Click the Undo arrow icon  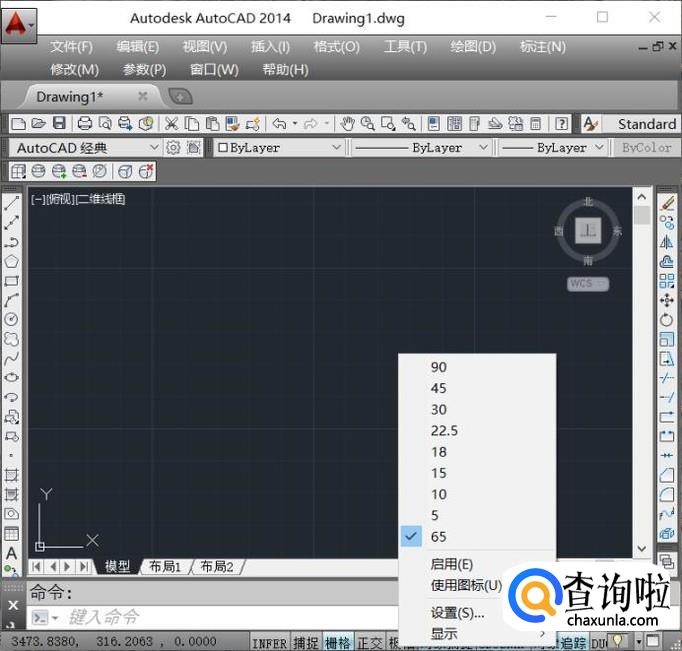[279, 124]
